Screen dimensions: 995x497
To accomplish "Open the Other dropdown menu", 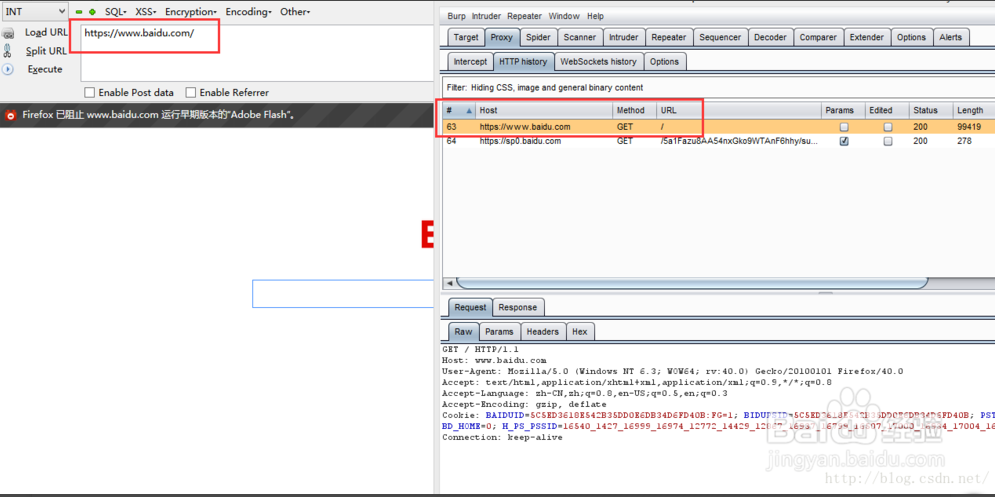I will pyautogui.click(x=295, y=11).
